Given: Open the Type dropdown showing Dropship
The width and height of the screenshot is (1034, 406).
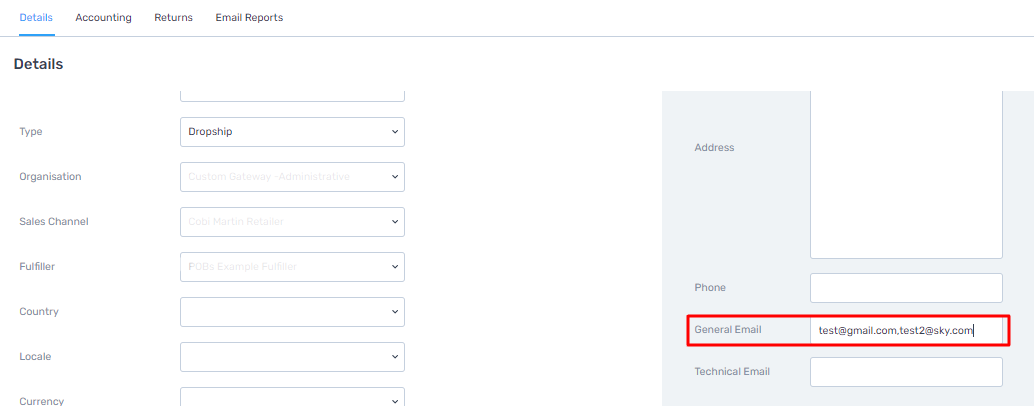Looking at the screenshot, I should [x=292, y=132].
